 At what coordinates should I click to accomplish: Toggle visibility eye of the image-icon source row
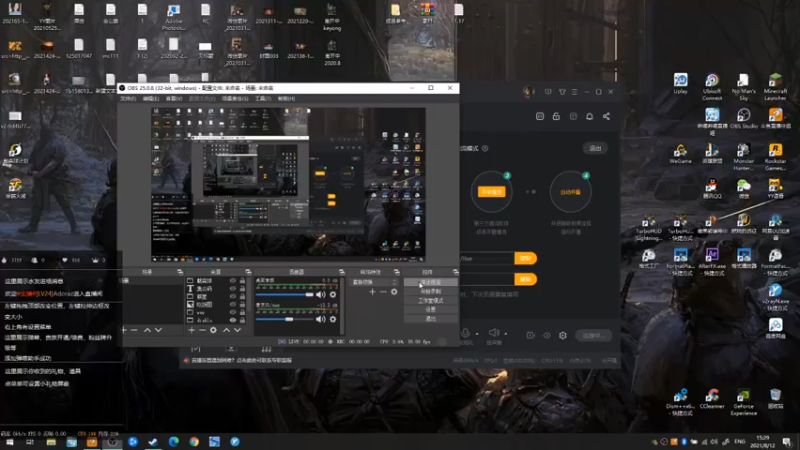[x=233, y=305]
